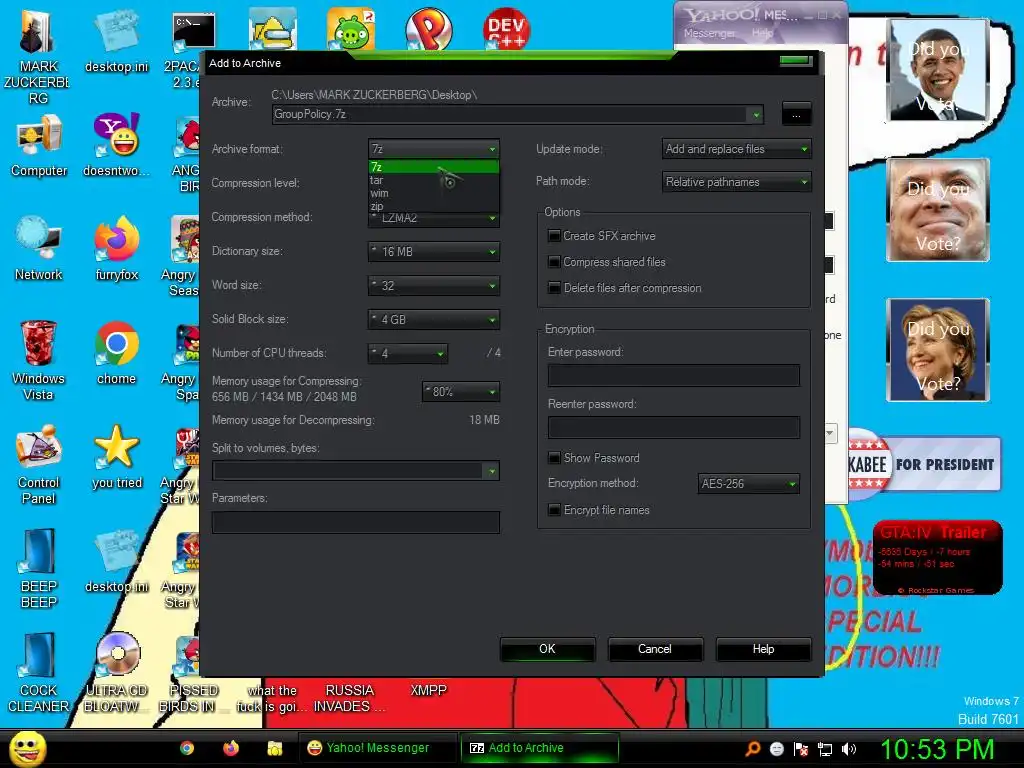Choose zip in the format list
Image resolution: width=1024 pixels, height=768 pixels.
pyautogui.click(x=434, y=206)
